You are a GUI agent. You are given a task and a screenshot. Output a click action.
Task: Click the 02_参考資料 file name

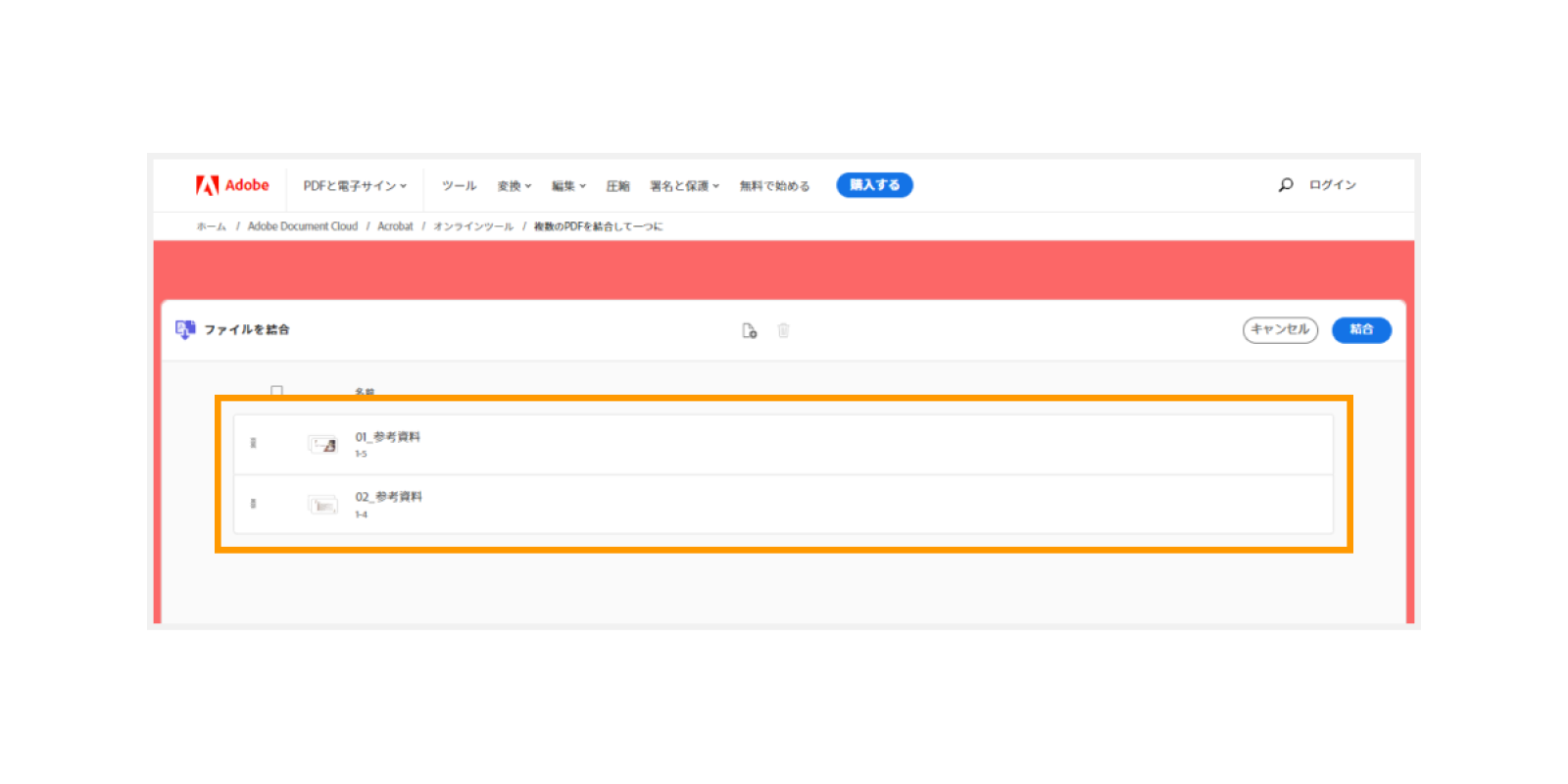388,497
